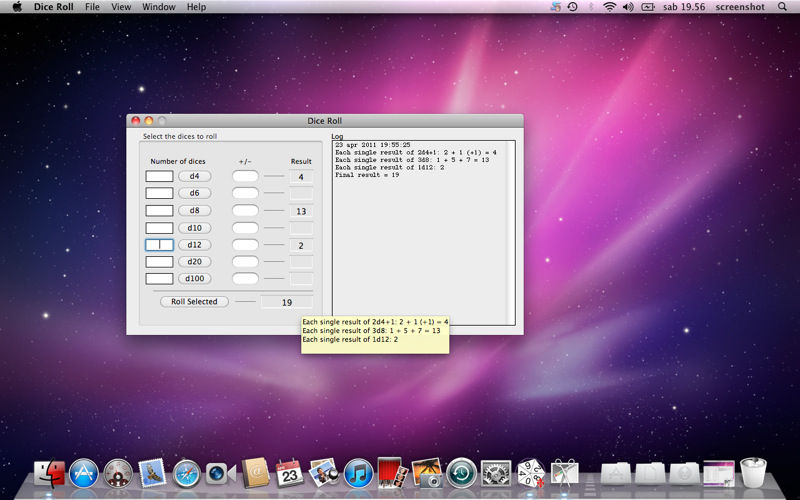Open Address Book from the Dock
The width and height of the screenshot is (800, 500).
click(x=255, y=473)
